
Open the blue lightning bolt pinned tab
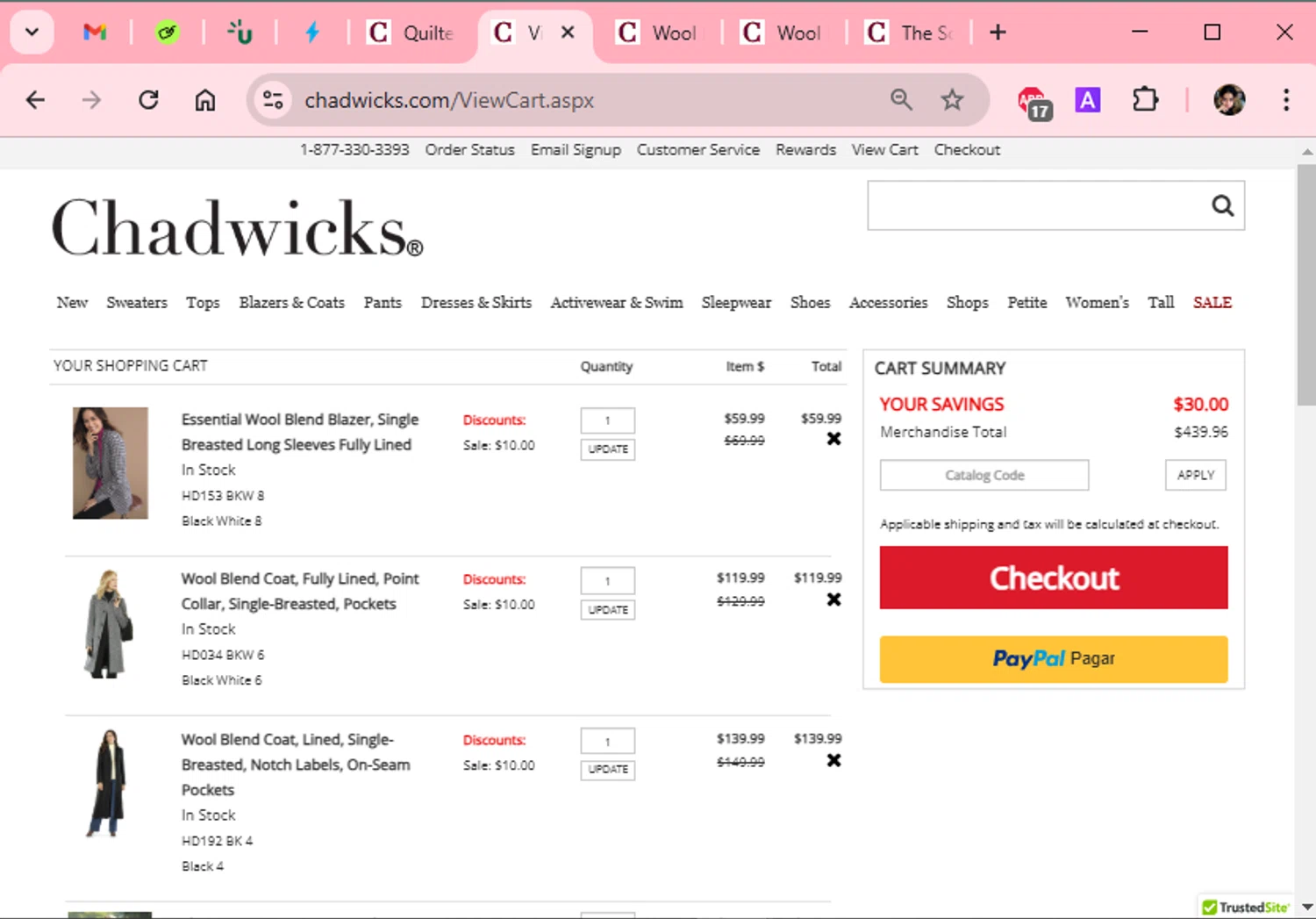tap(312, 32)
